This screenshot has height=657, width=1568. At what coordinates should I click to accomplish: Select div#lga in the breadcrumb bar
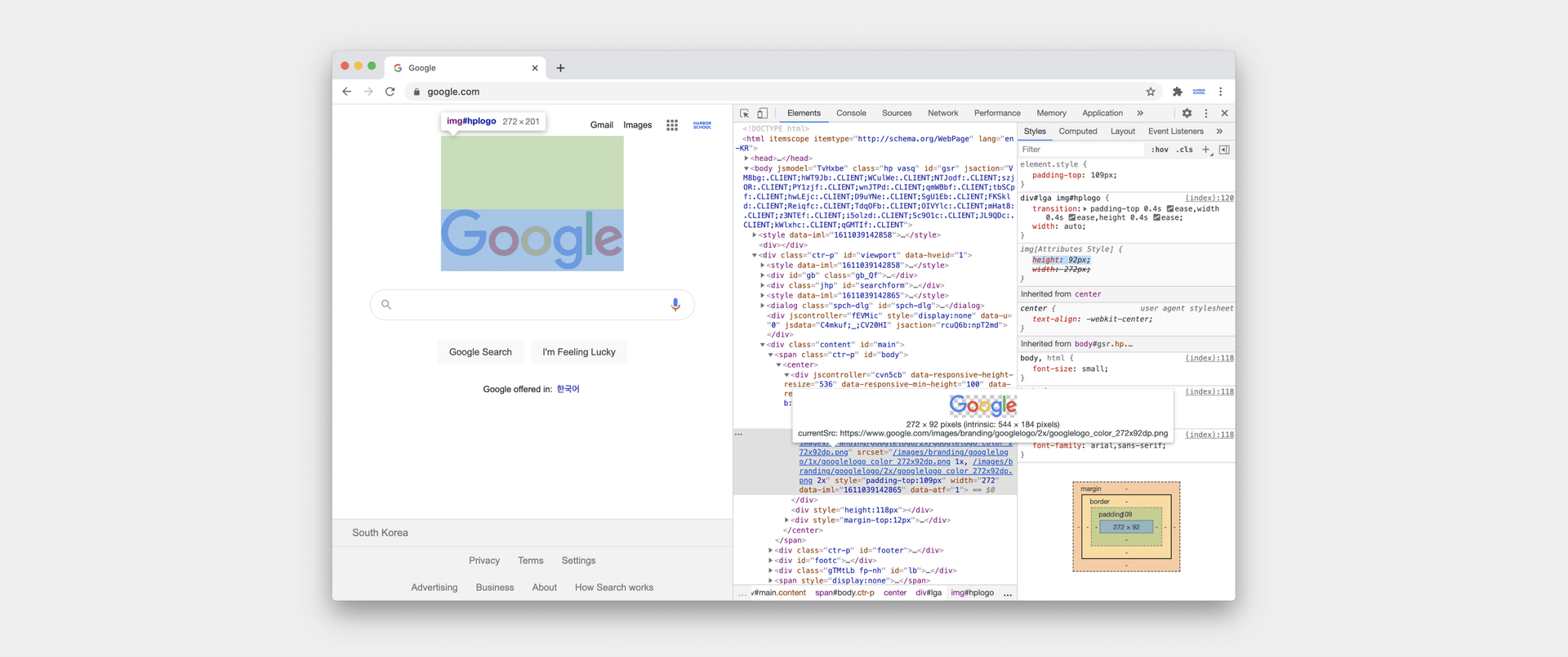point(929,593)
